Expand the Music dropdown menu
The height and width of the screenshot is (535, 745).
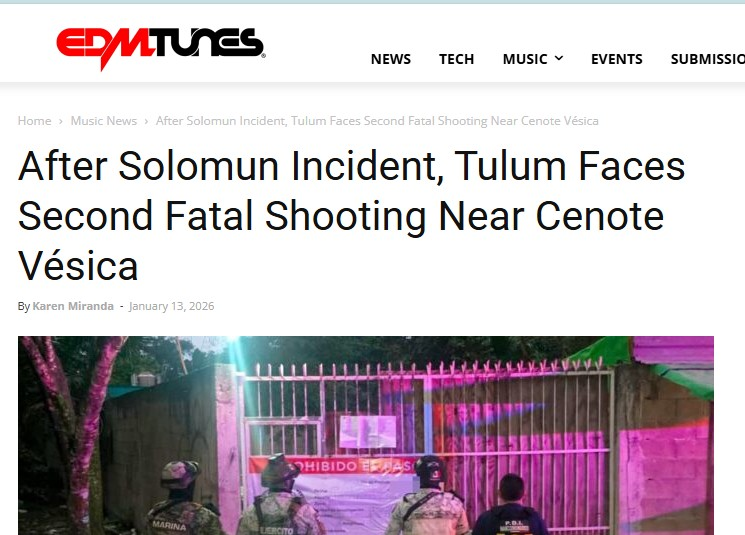533,59
